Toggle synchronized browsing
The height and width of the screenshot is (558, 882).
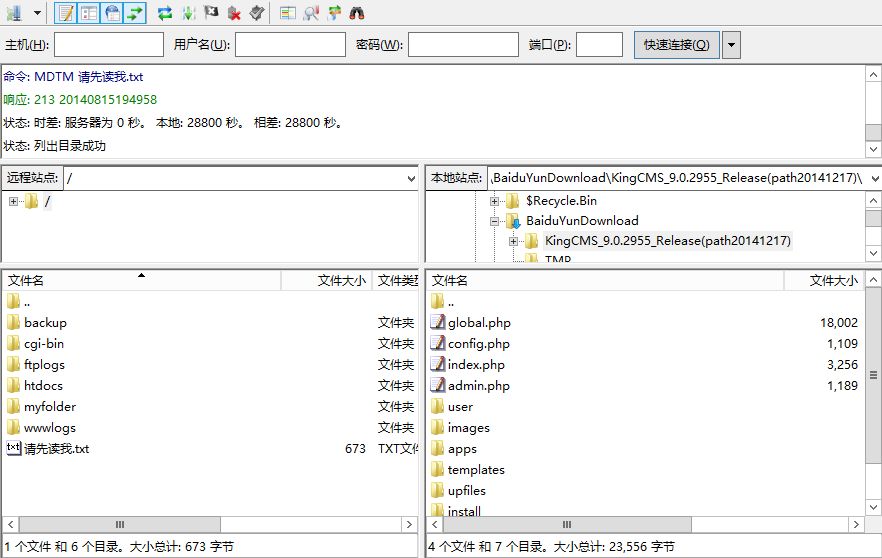pos(334,12)
